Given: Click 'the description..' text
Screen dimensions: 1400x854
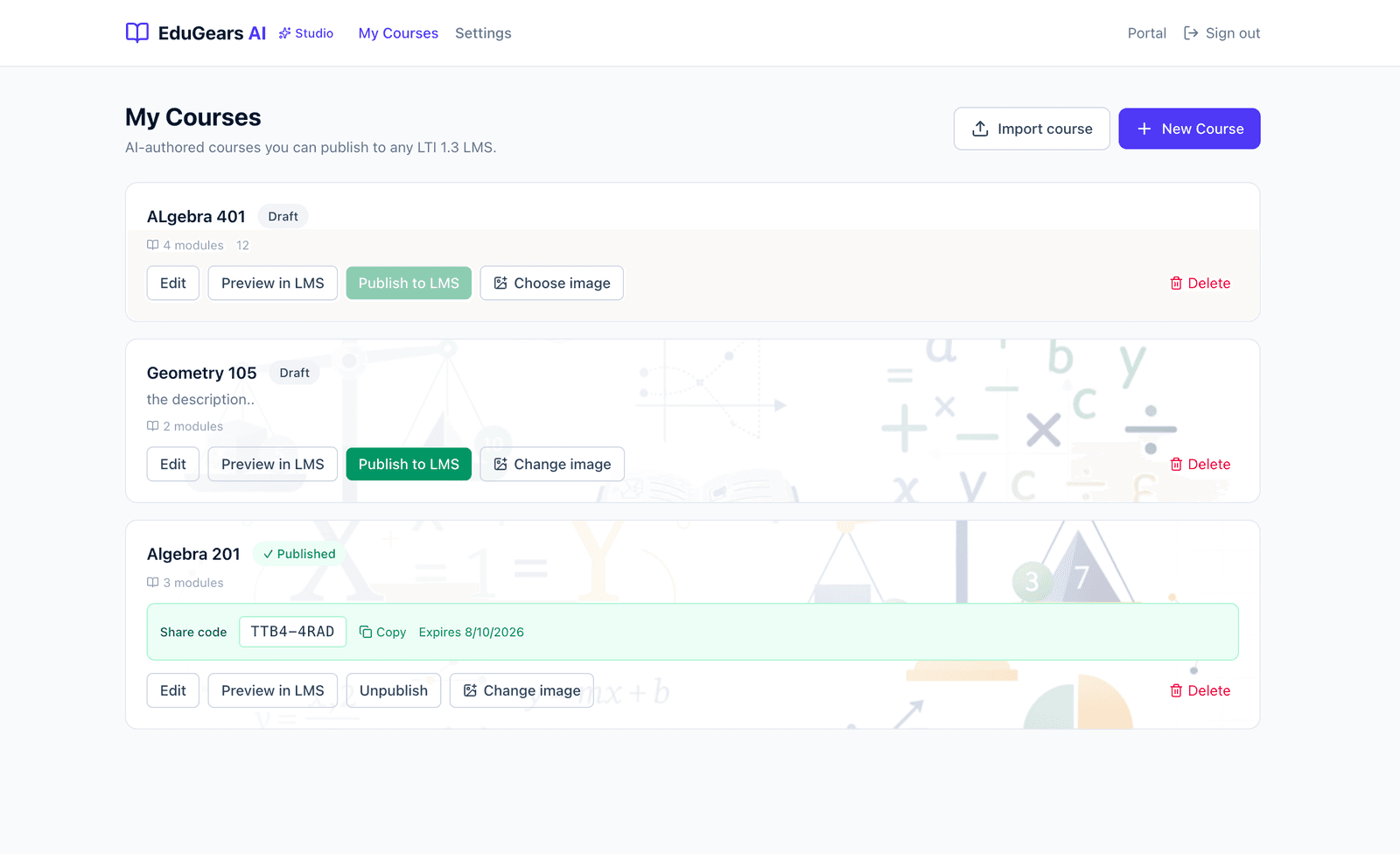Looking at the screenshot, I should tap(200, 400).
